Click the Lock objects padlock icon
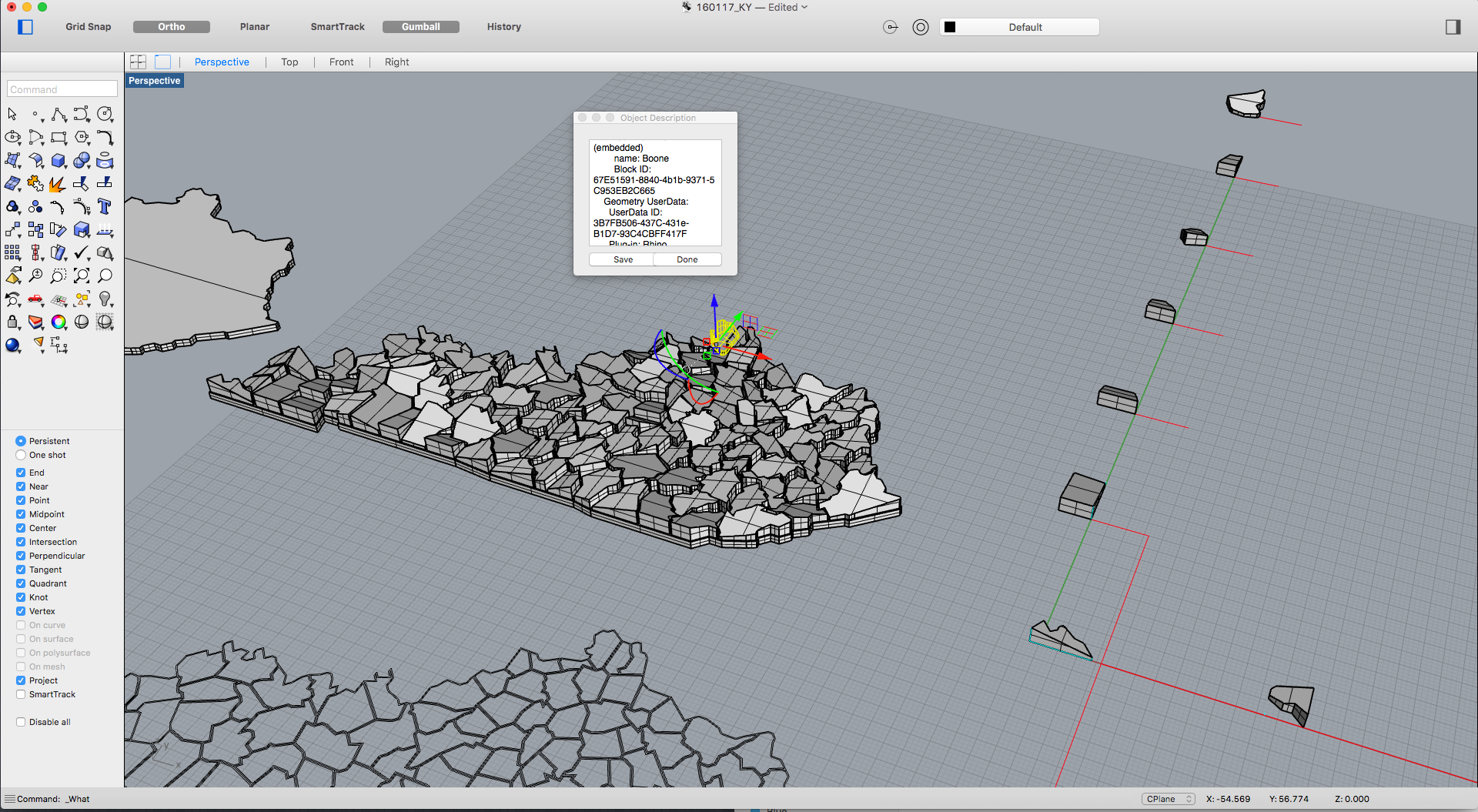The height and width of the screenshot is (812, 1478). coord(12,322)
